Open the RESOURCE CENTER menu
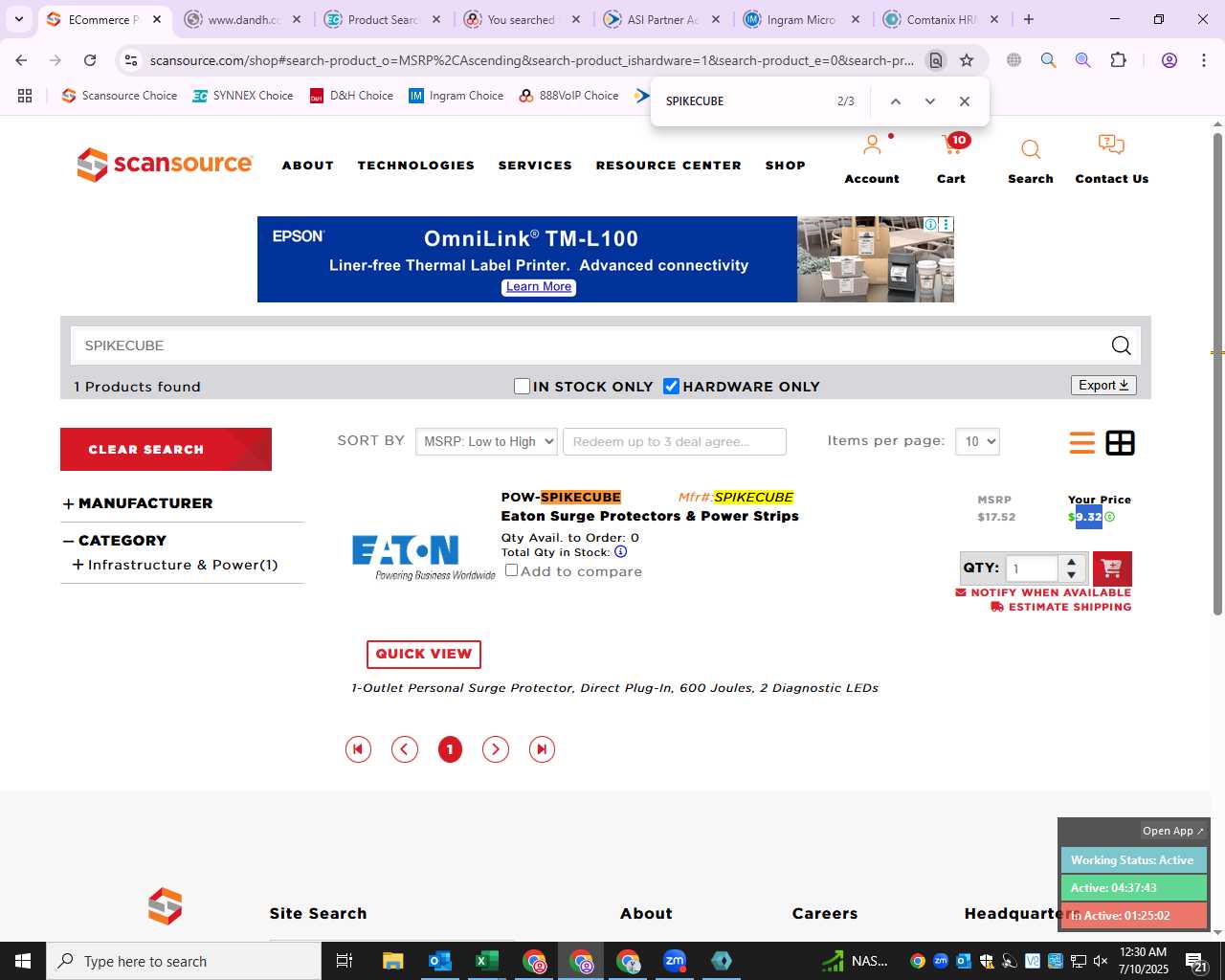1225x980 pixels. pos(668,166)
